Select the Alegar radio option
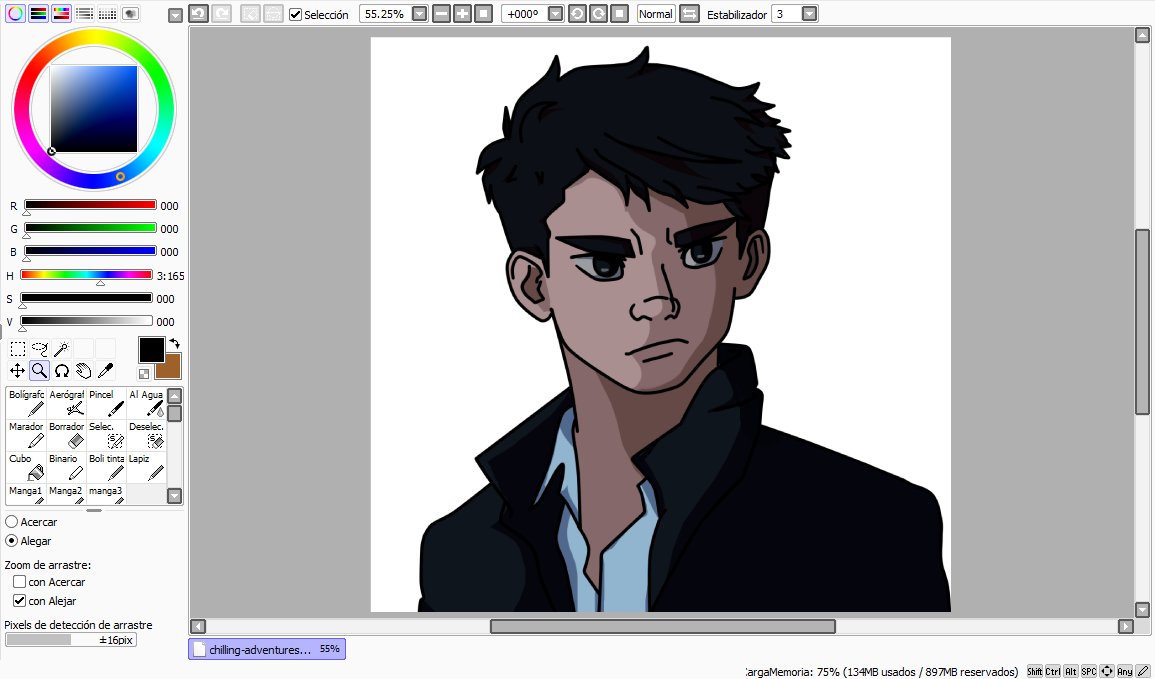The height and width of the screenshot is (679, 1155). pos(12,541)
